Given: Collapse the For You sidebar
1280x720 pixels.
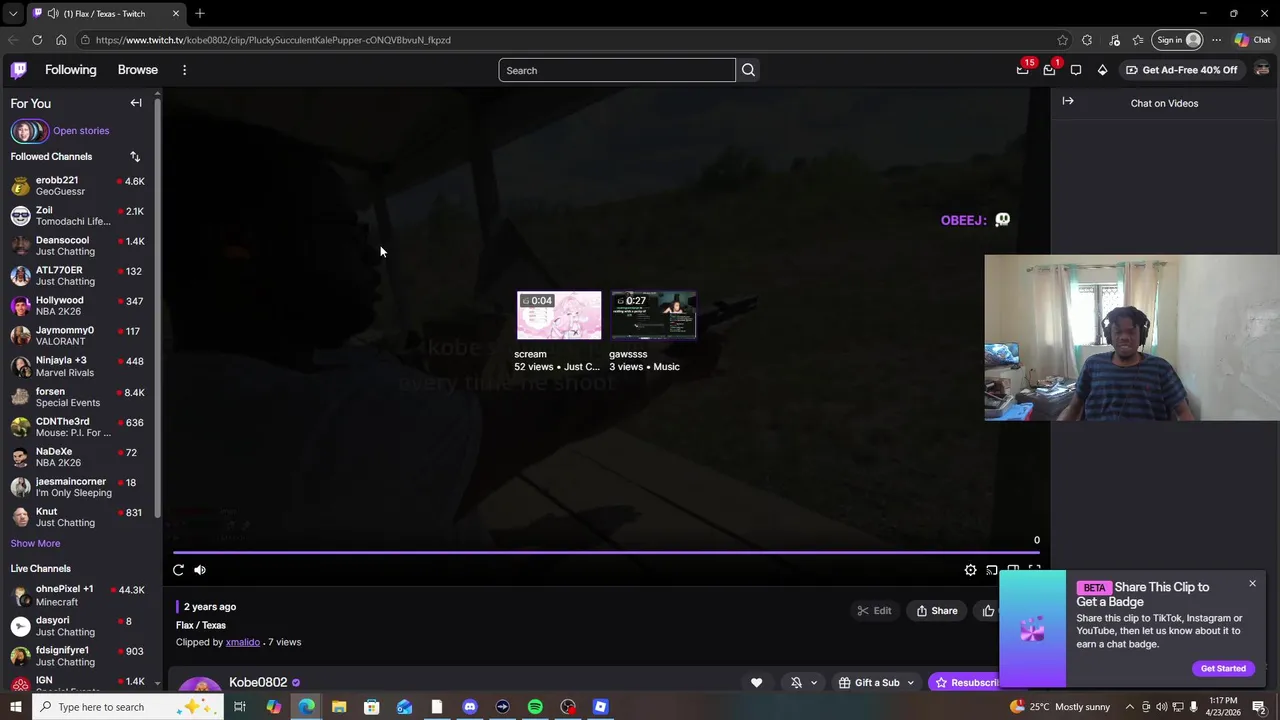Looking at the screenshot, I should tap(136, 103).
